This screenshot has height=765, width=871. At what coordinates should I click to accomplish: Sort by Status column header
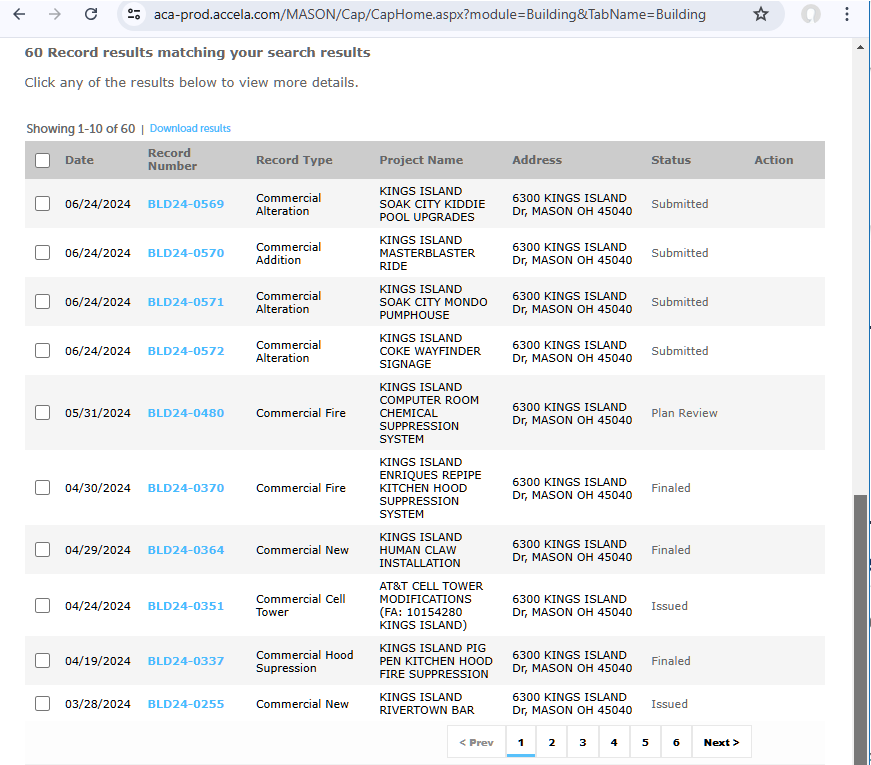point(670,160)
